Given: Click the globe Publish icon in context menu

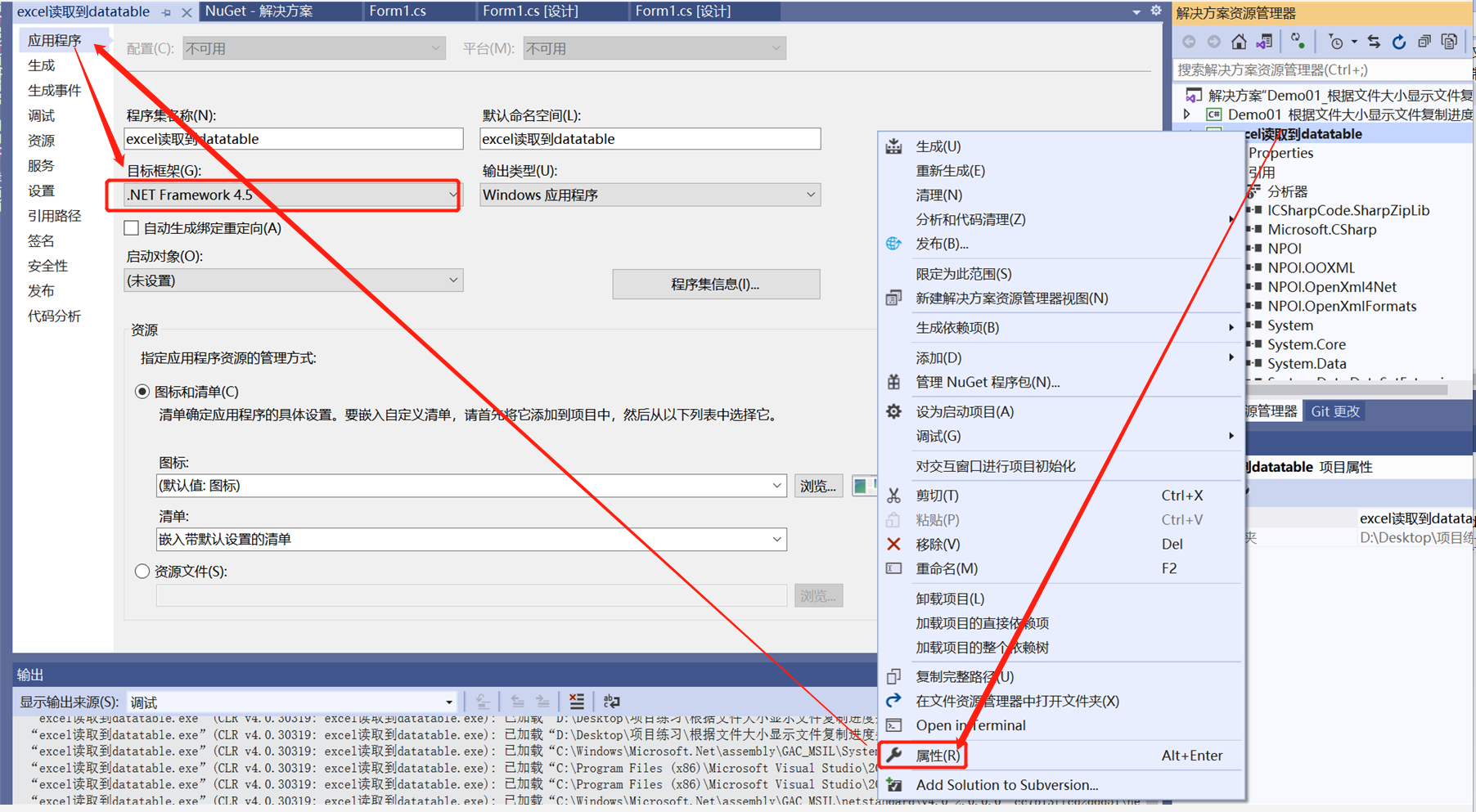Looking at the screenshot, I should coord(893,244).
